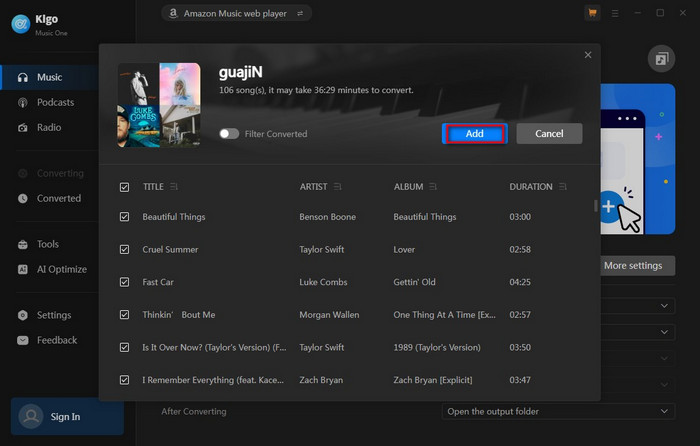Click the Cancel button
The image size is (700, 446).
[549, 133]
